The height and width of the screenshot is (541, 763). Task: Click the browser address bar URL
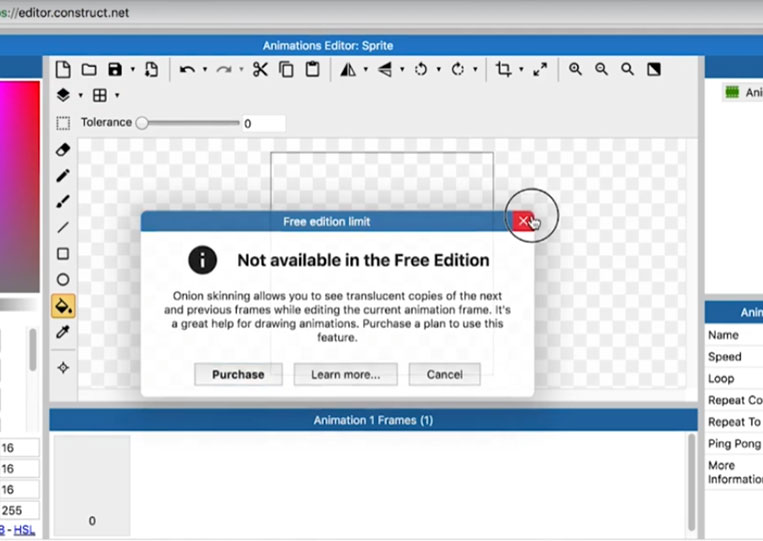pos(65,13)
